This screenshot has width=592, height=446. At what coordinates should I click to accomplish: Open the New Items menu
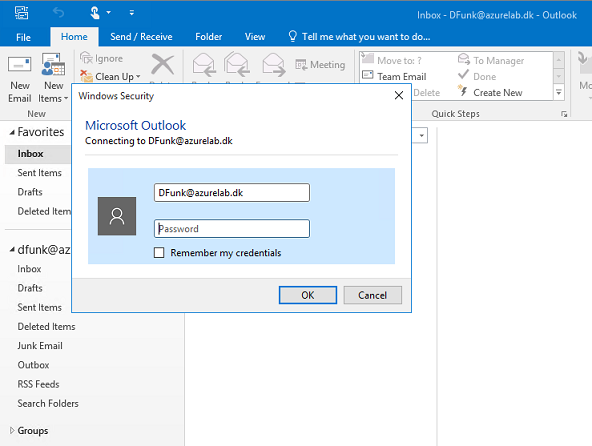[x=53, y=79]
